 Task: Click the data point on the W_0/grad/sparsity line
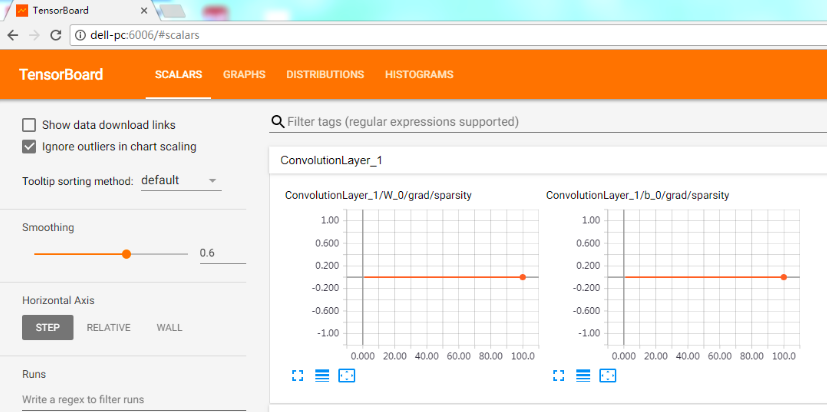click(522, 277)
